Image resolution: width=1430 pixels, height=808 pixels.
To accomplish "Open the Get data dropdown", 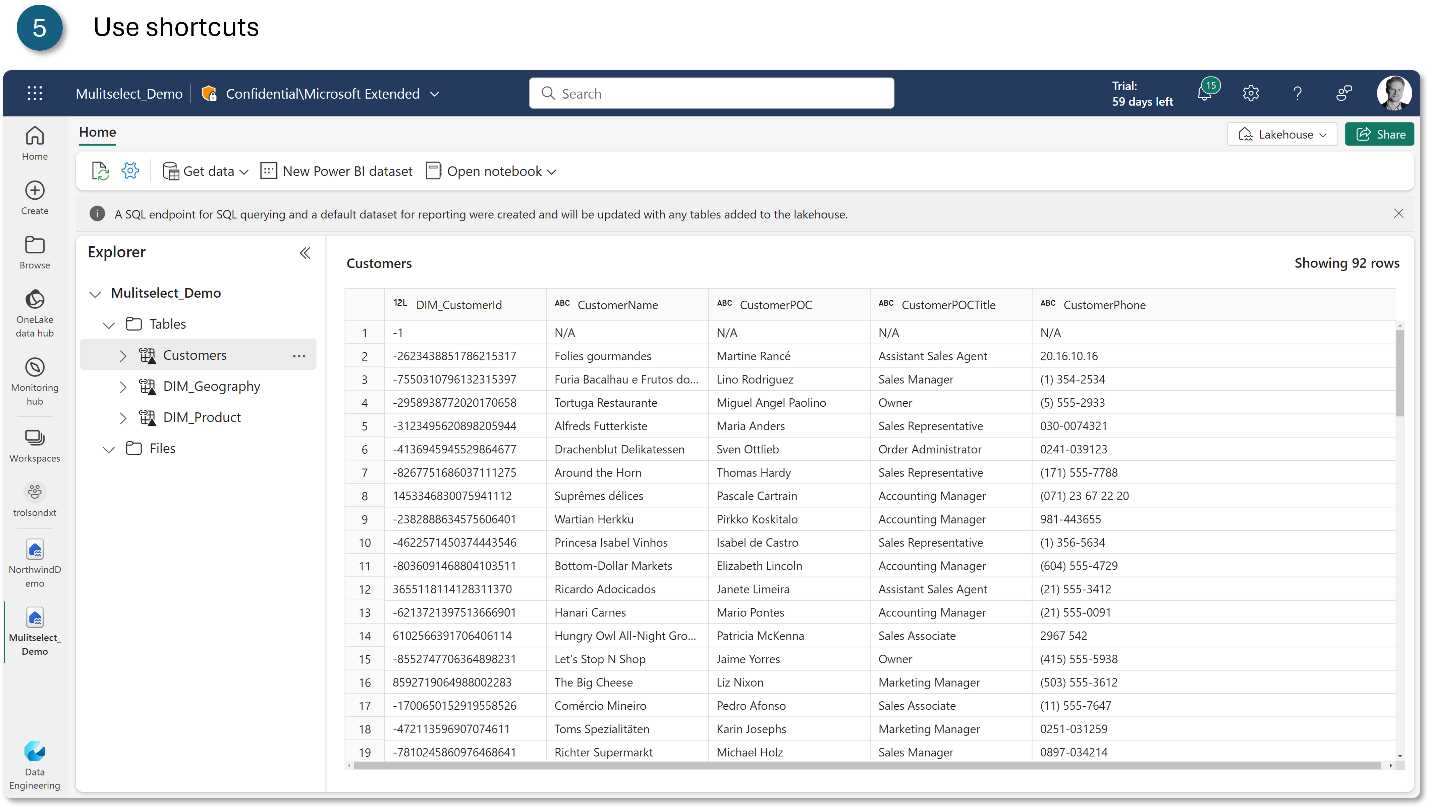I will pyautogui.click(x=205, y=171).
